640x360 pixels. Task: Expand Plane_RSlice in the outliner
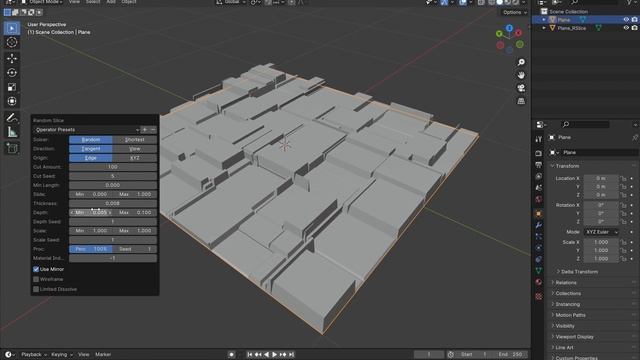click(544, 28)
